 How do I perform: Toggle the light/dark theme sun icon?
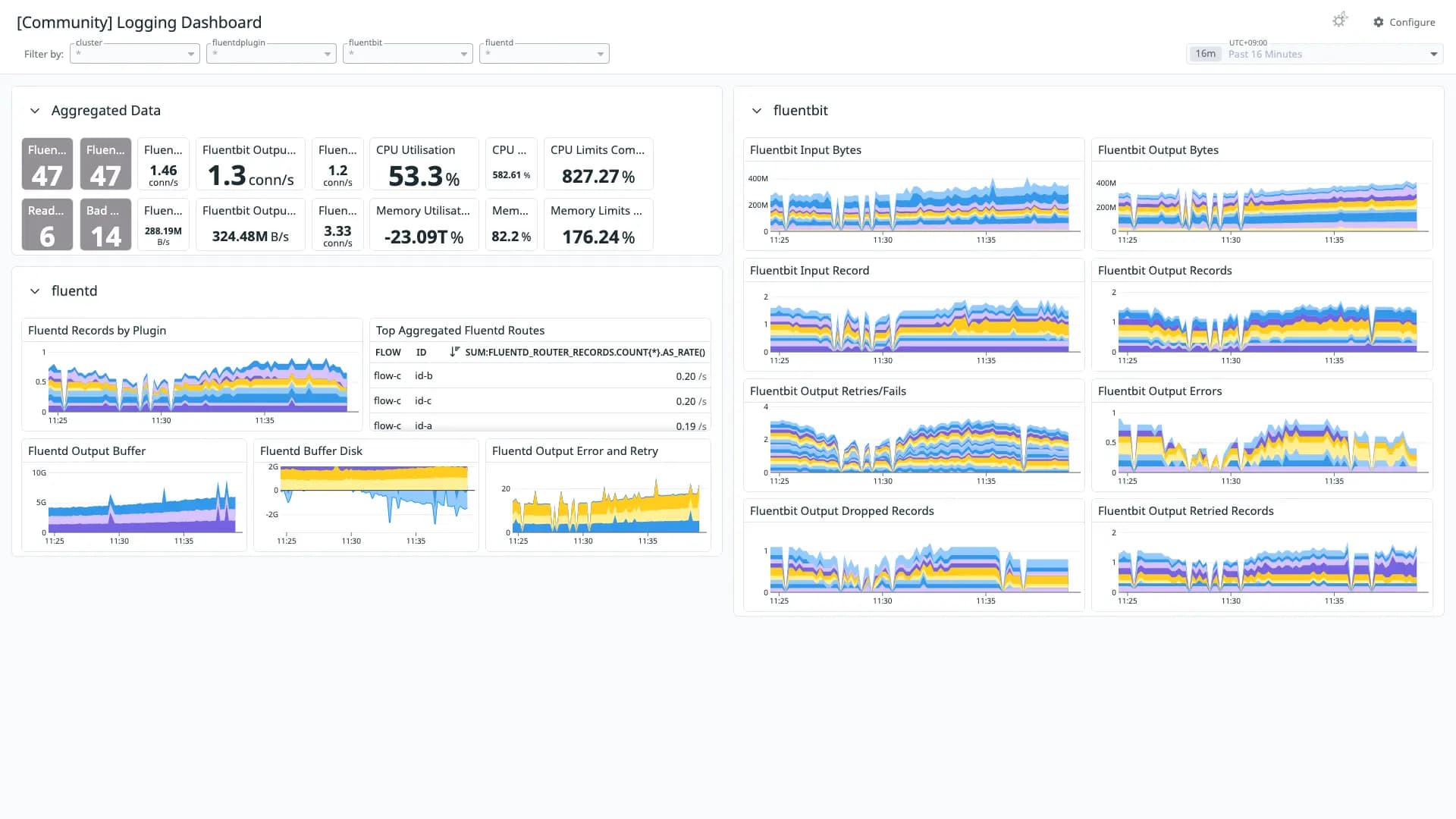coord(1339,20)
